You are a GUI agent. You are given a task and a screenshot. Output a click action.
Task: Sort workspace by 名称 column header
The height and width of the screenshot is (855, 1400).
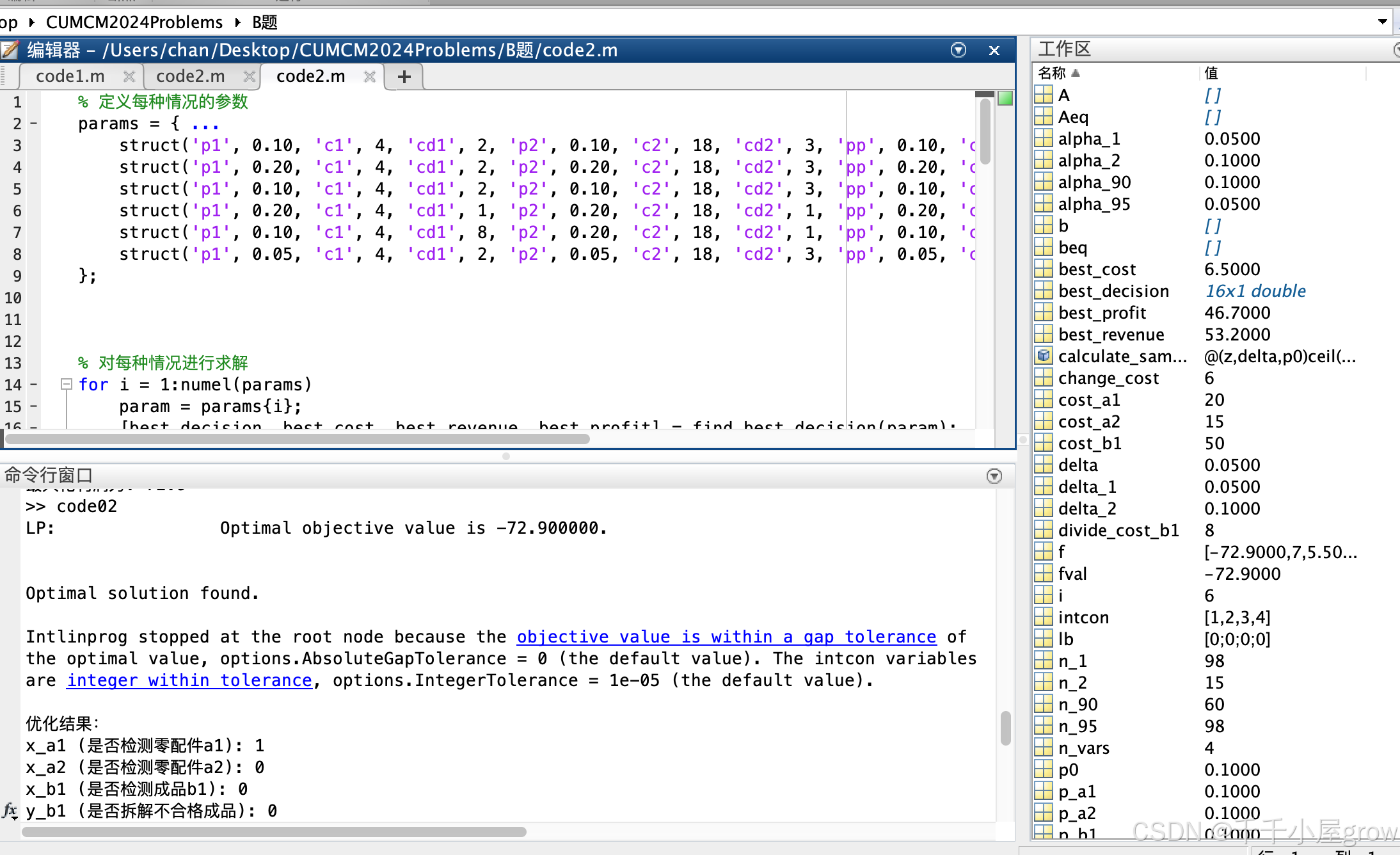pos(1053,73)
